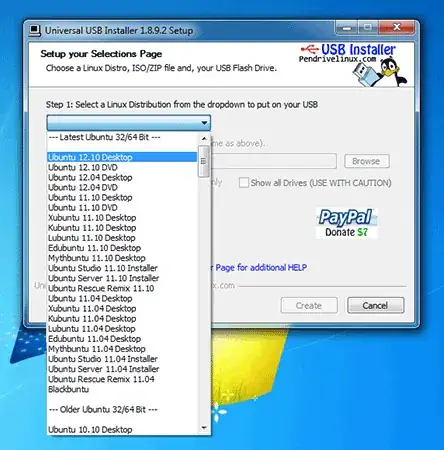Collapse the Linux distribution dropdown arrow
Screen dimensions: 444x450
point(204,123)
